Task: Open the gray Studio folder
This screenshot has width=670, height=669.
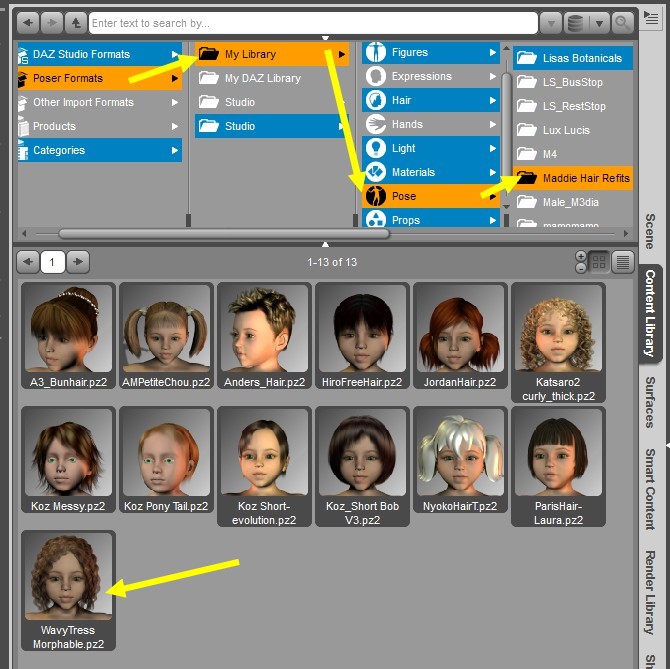Action: (x=272, y=102)
